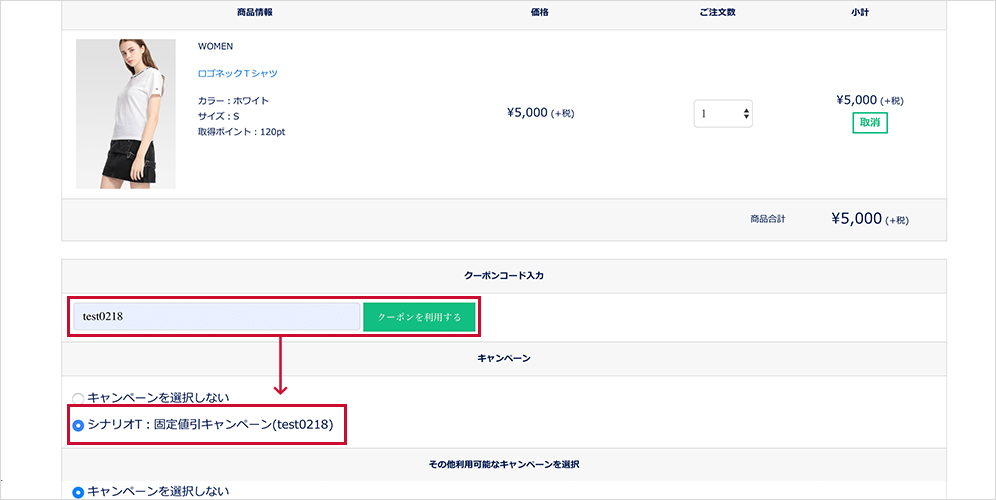Click inside the order quantity field
996x500 pixels.
point(715,114)
